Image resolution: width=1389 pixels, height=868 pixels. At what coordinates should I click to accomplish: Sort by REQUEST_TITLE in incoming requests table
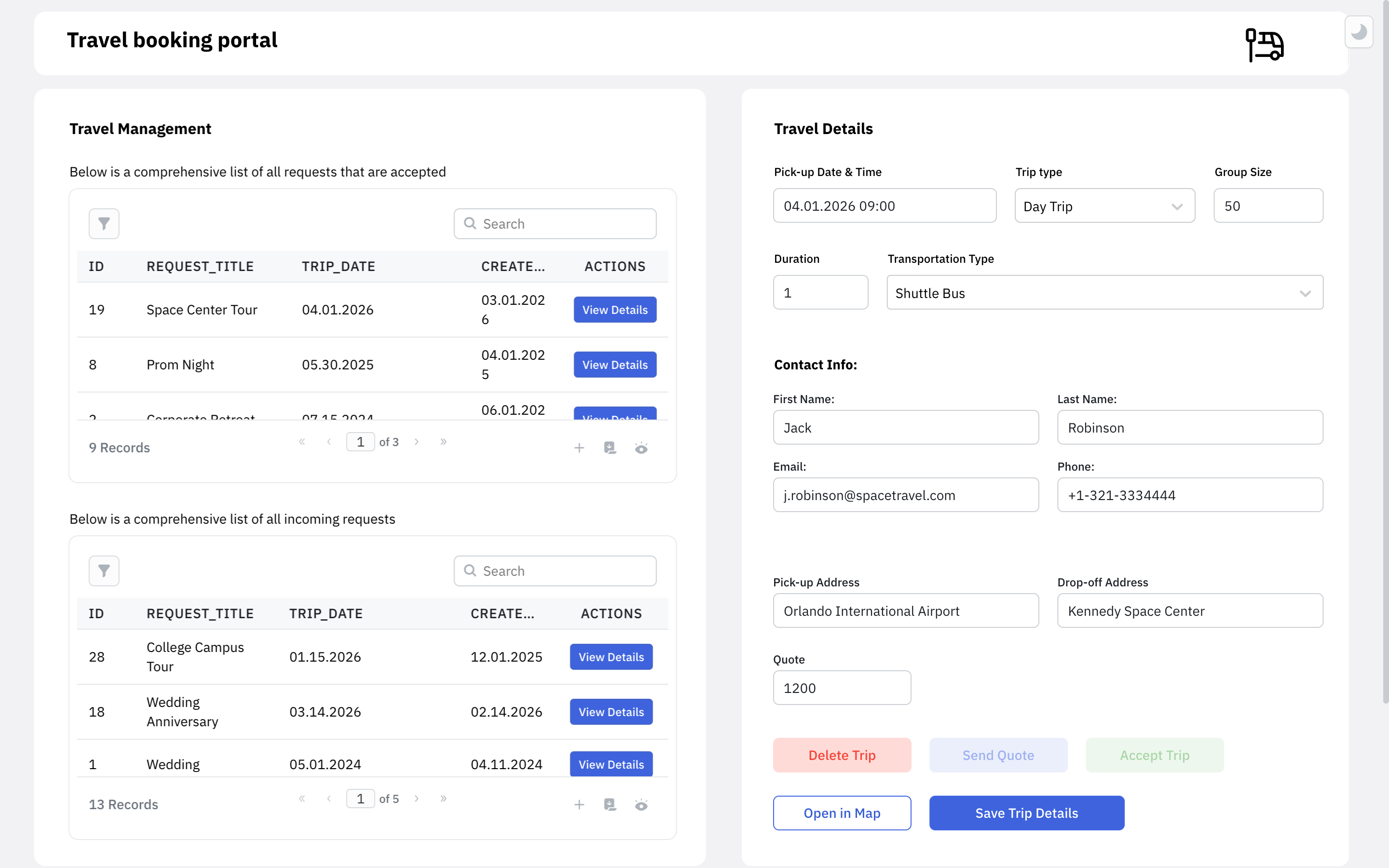pyautogui.click(x=200, y=614)
